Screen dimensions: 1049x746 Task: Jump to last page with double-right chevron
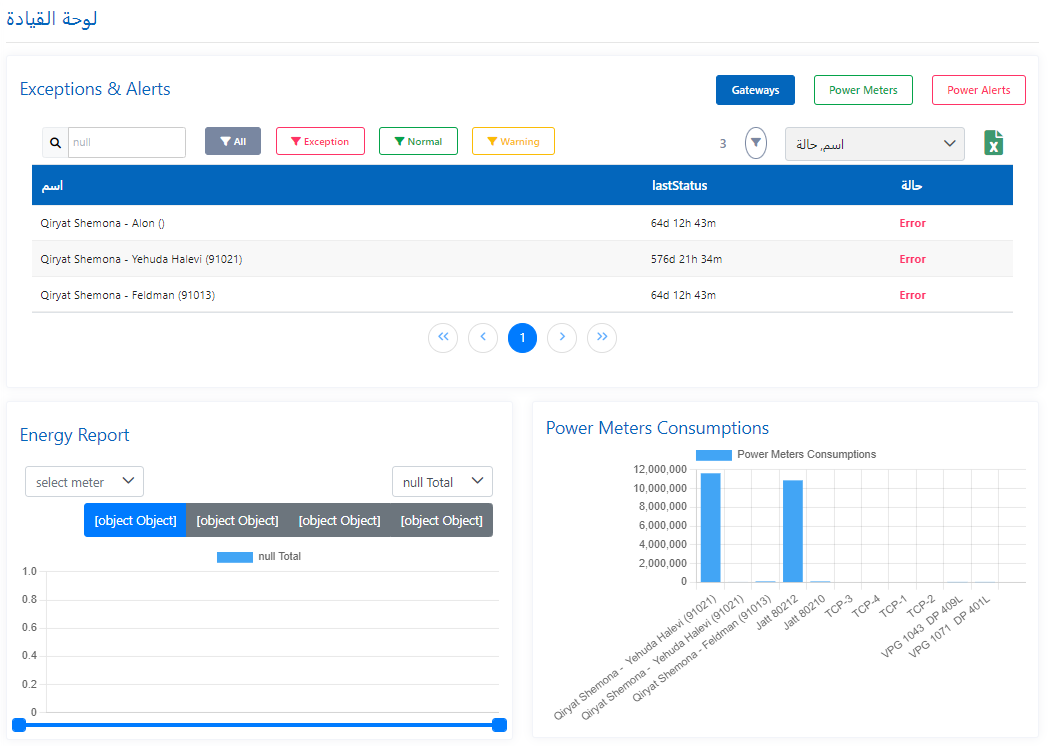(x=601, y=338)
